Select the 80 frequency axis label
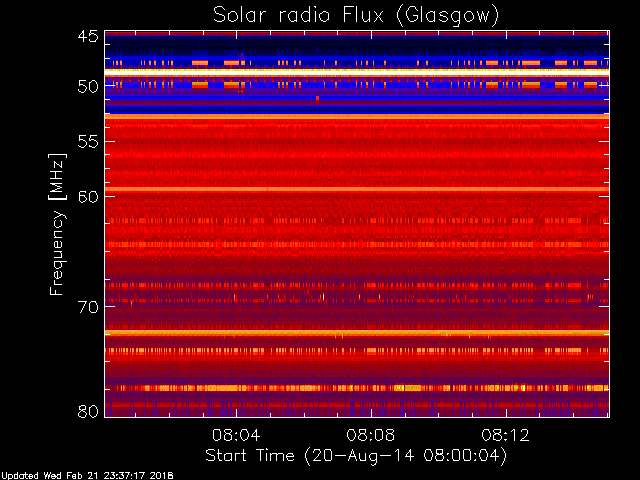 tap(88, 411)
